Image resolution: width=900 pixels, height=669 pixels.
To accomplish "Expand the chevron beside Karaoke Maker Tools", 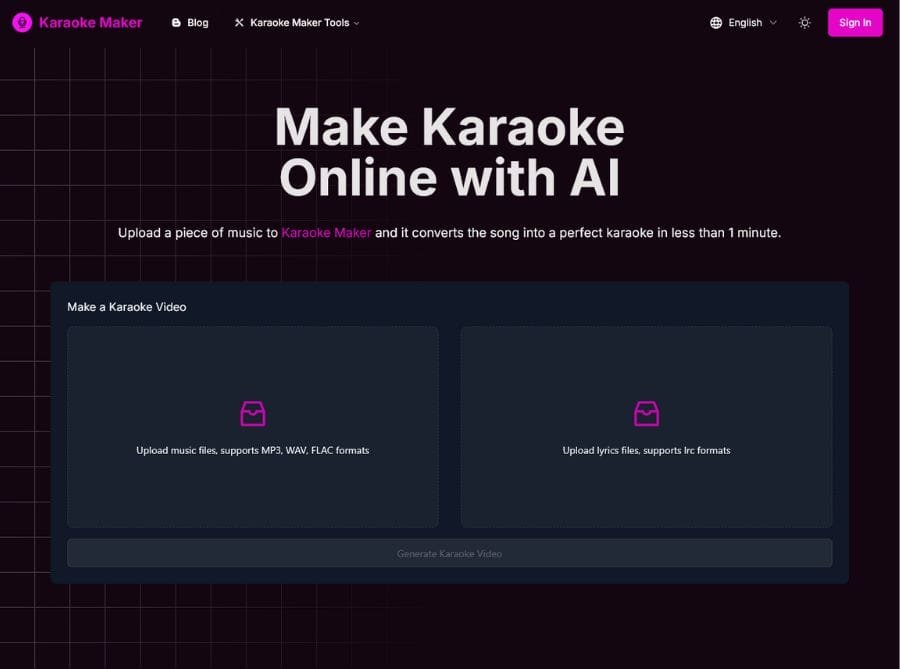I will 357,23.
